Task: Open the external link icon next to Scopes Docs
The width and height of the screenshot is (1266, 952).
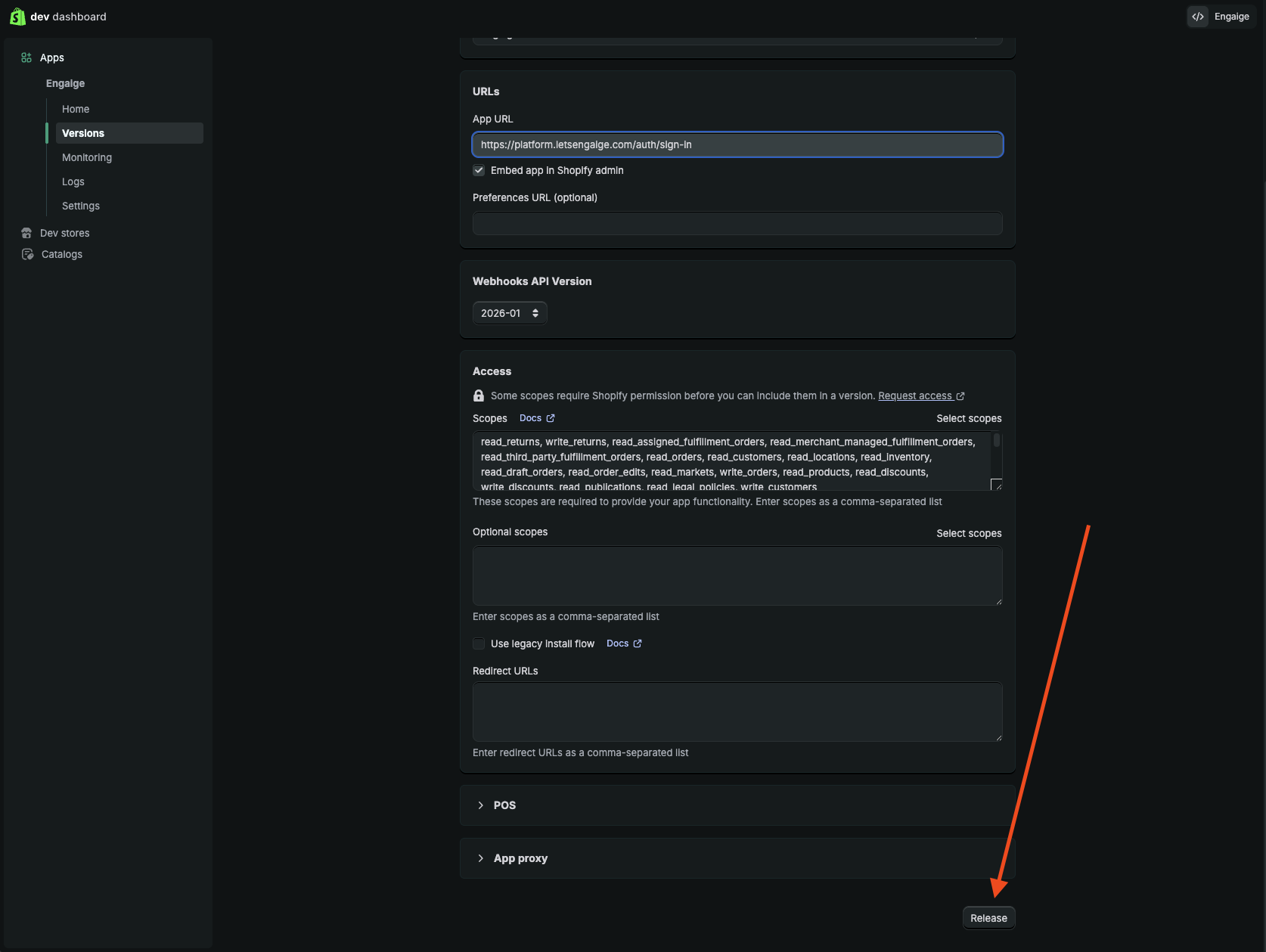Action: tap(551, 418)
